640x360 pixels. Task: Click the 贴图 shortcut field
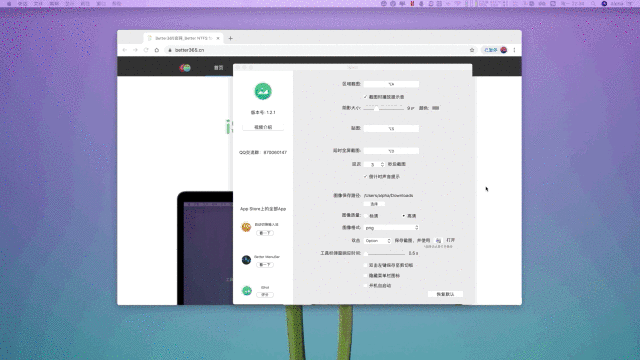pyautogui.click(x=391, y=129)
